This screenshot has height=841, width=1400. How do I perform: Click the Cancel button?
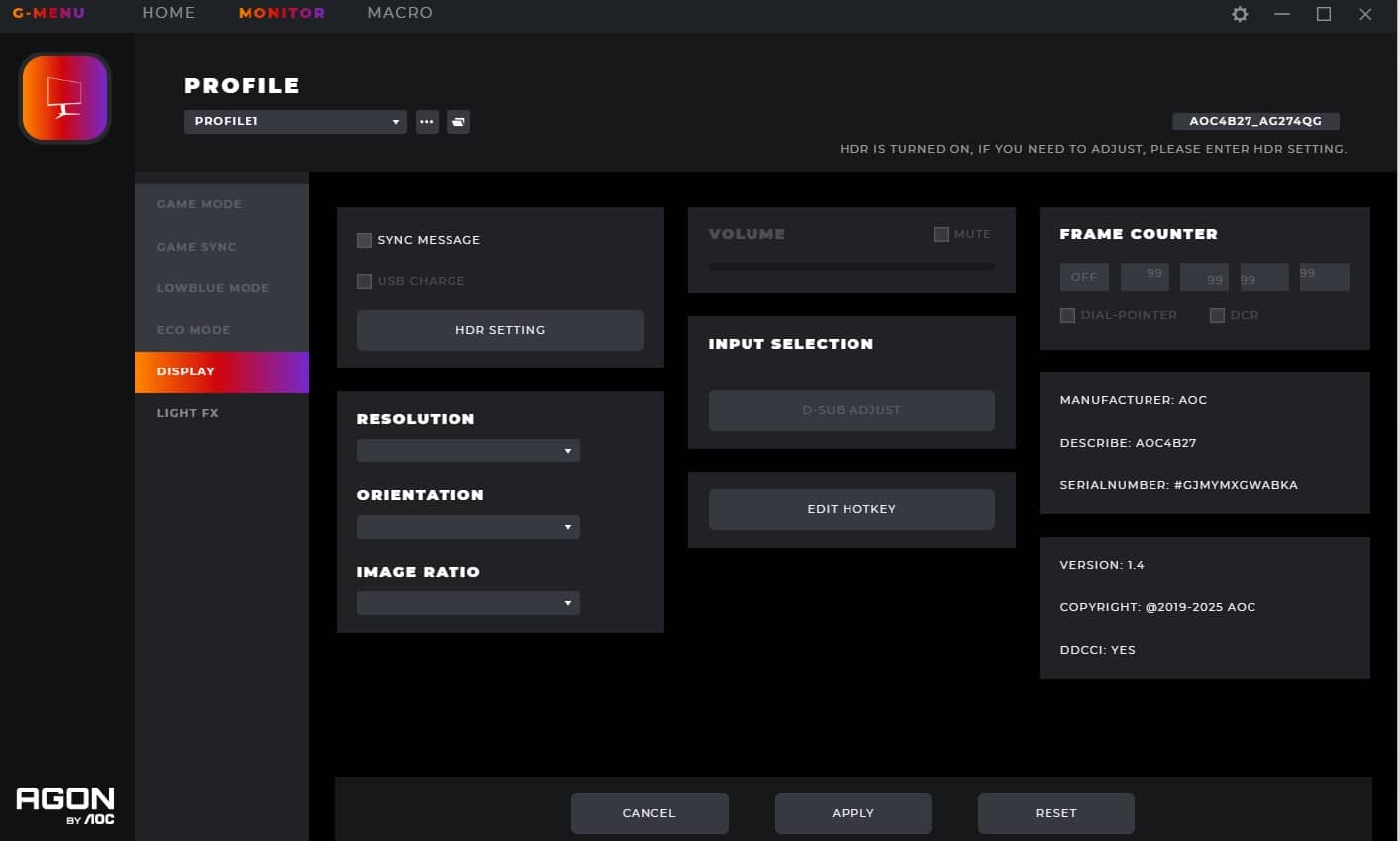(650, 813)
